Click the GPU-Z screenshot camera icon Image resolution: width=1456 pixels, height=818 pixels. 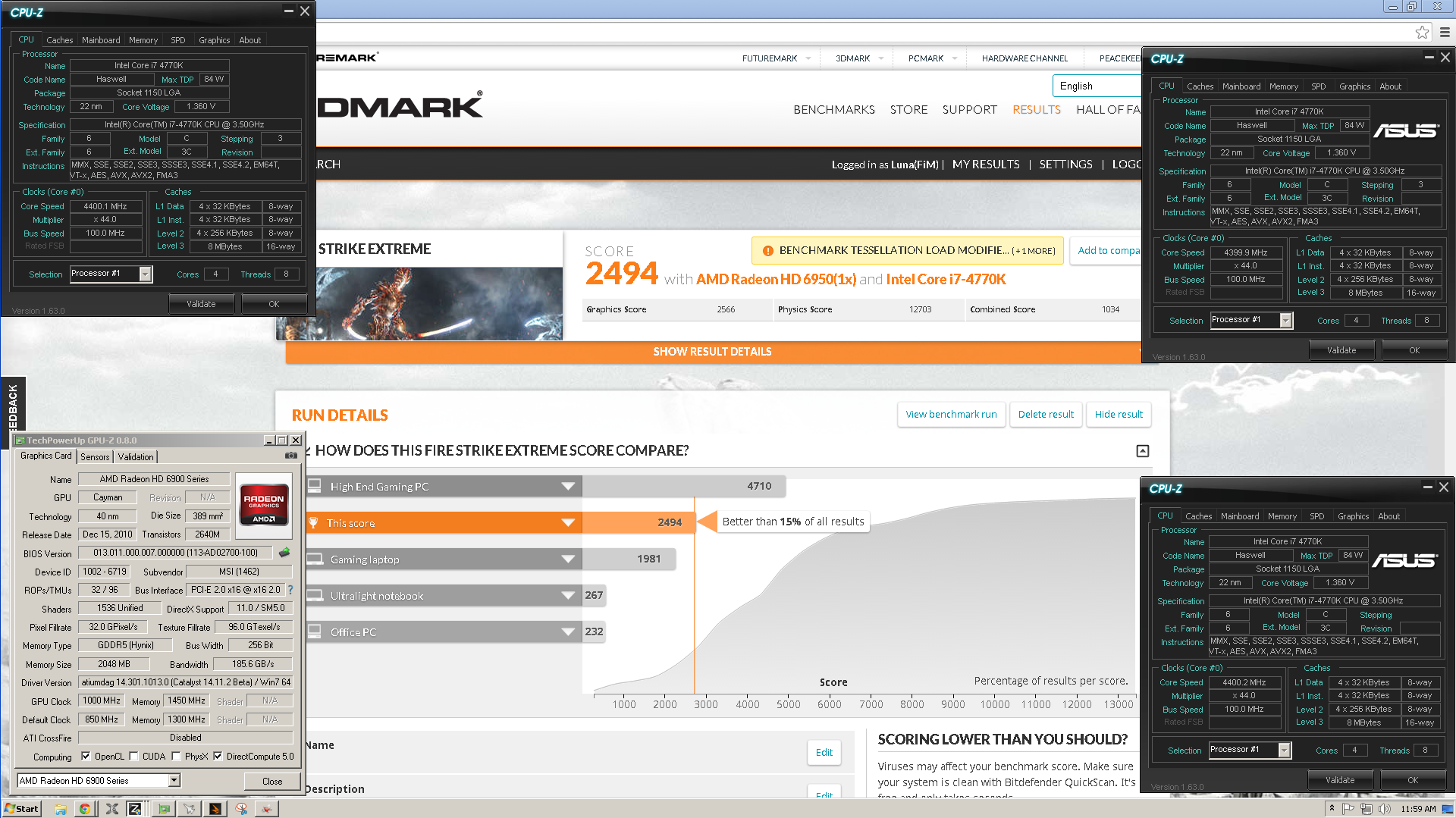tap(290, 456)
